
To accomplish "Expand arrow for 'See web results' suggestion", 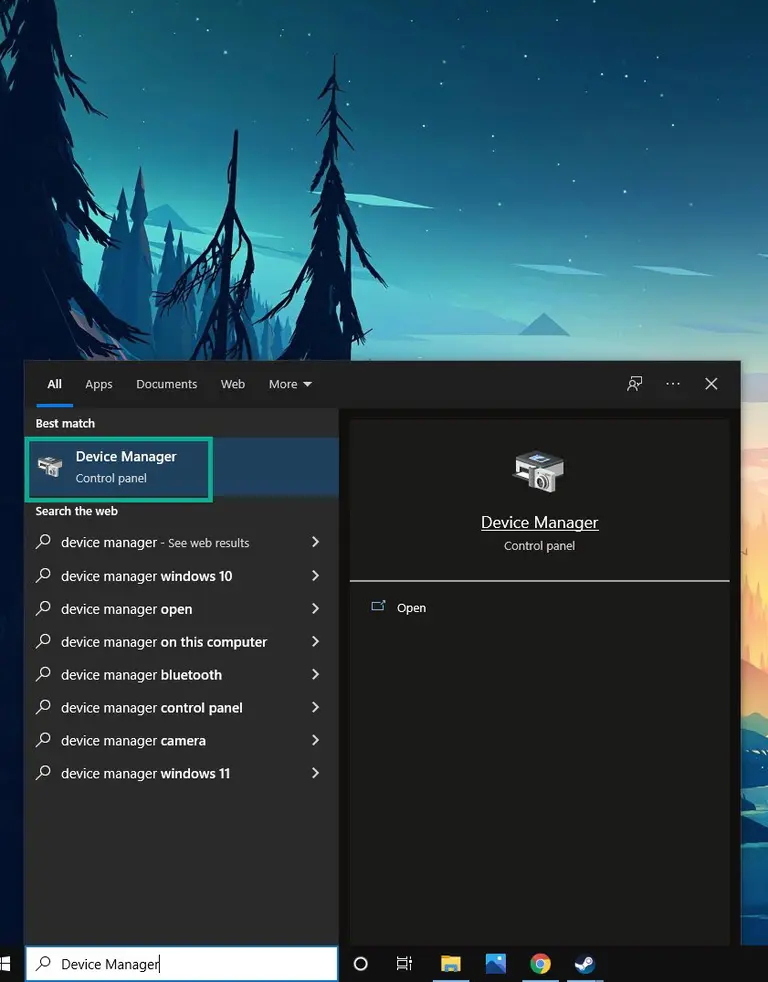I will (316, 542).
